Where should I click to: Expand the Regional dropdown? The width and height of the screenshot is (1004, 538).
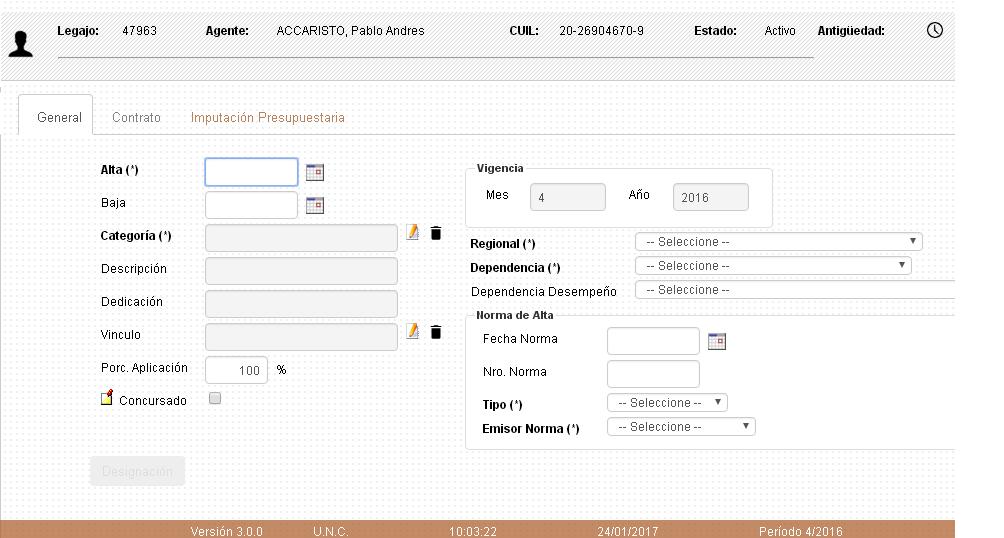coord(778,242)
